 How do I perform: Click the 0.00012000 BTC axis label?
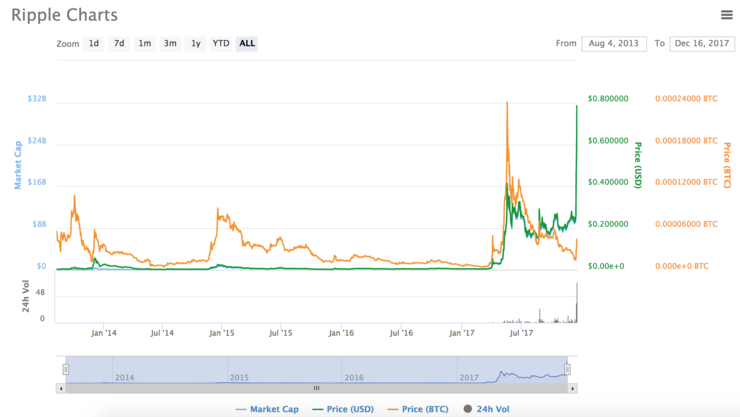[686, 182]
